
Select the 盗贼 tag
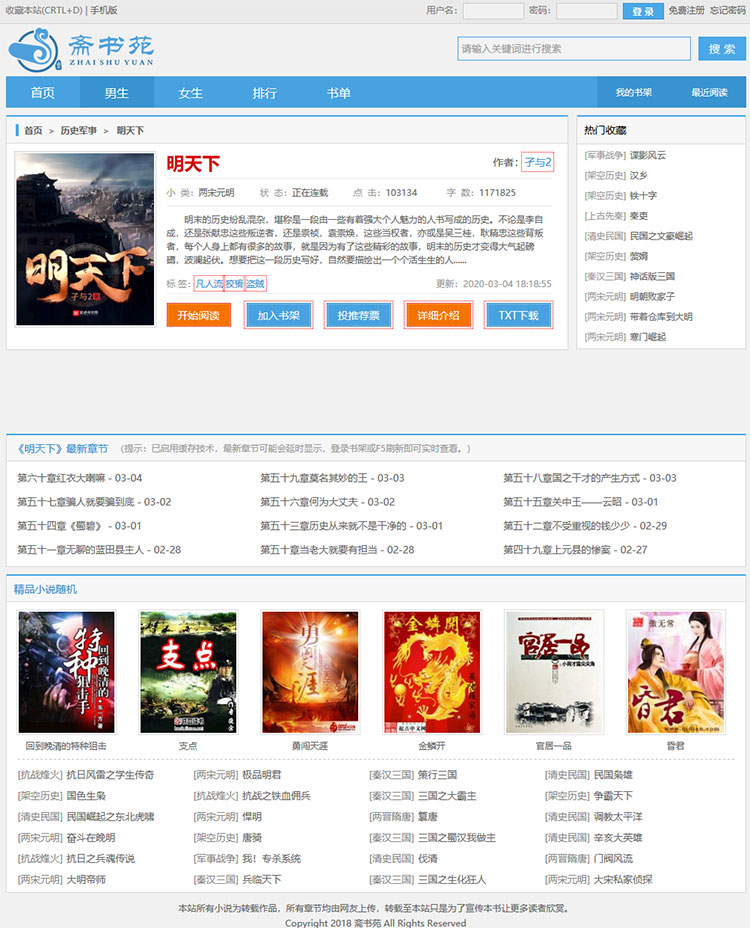255,283
